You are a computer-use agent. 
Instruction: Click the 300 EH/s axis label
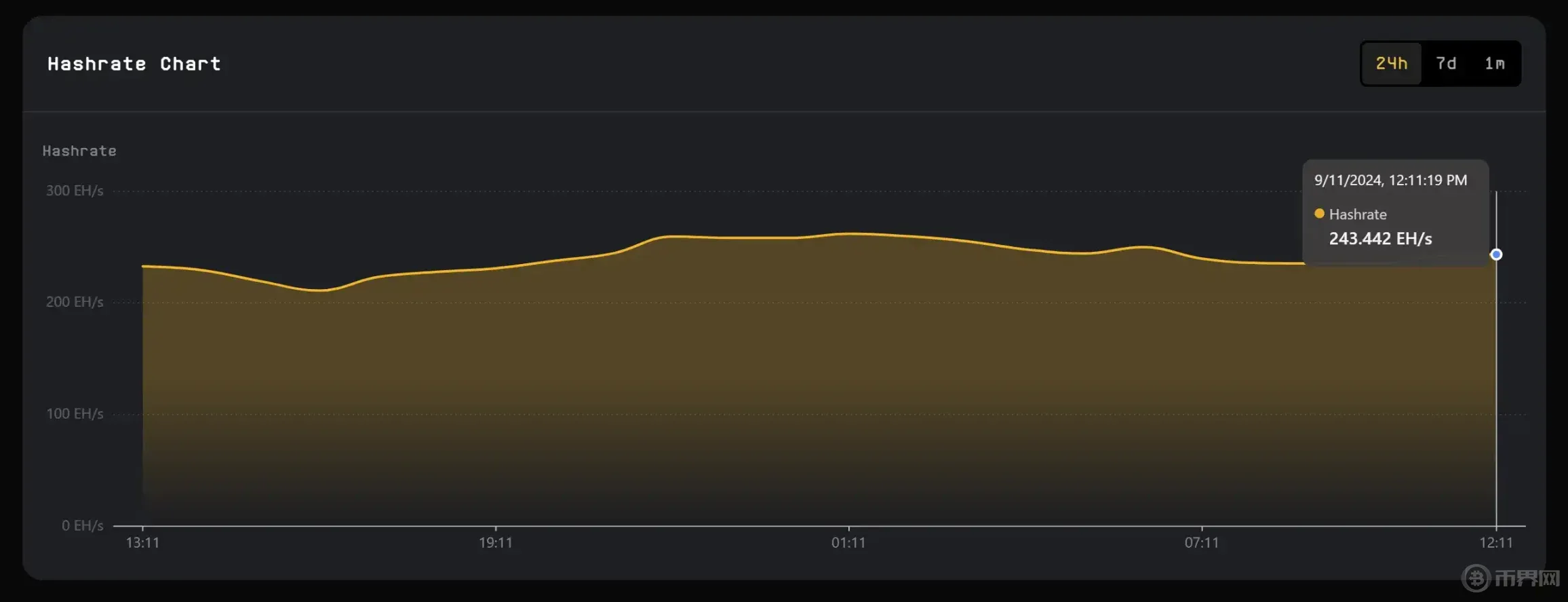75,191
